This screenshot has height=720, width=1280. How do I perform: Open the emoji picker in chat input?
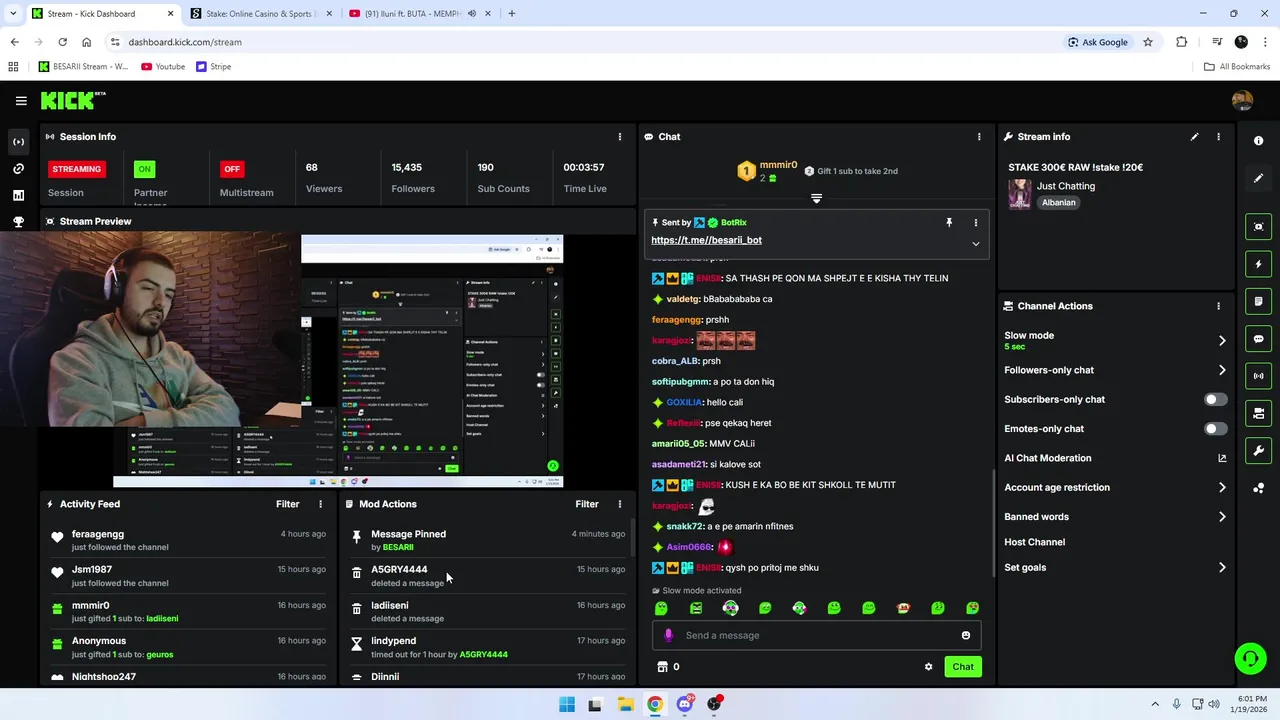[x=965, y=635]
